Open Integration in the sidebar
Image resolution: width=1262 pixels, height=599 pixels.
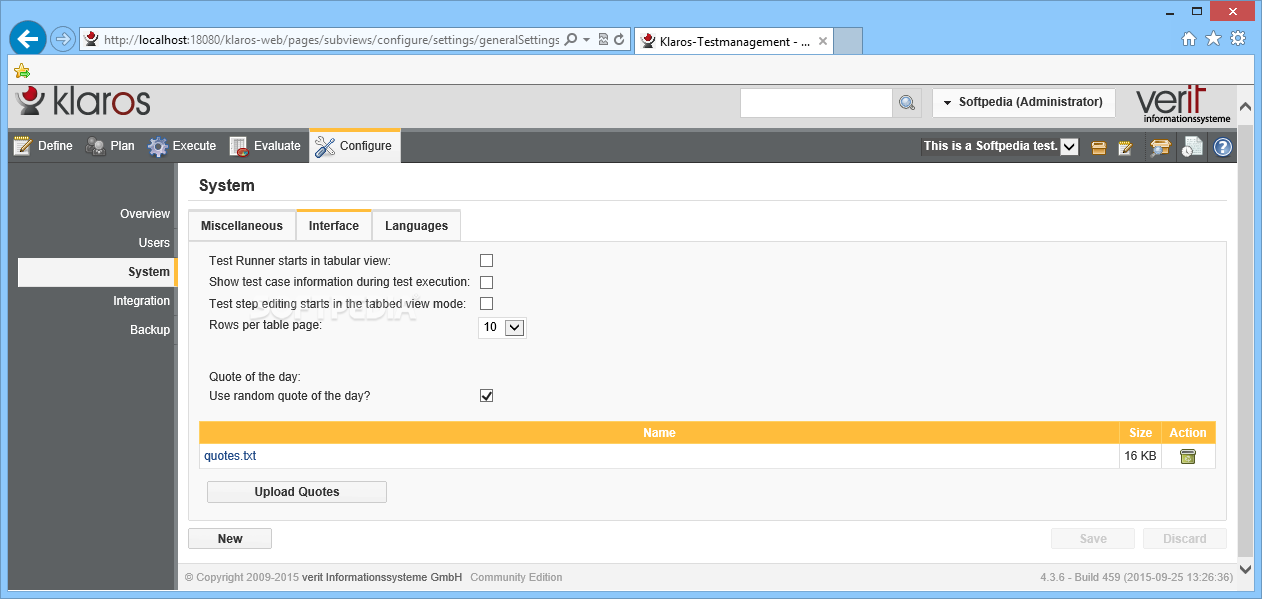141,301
